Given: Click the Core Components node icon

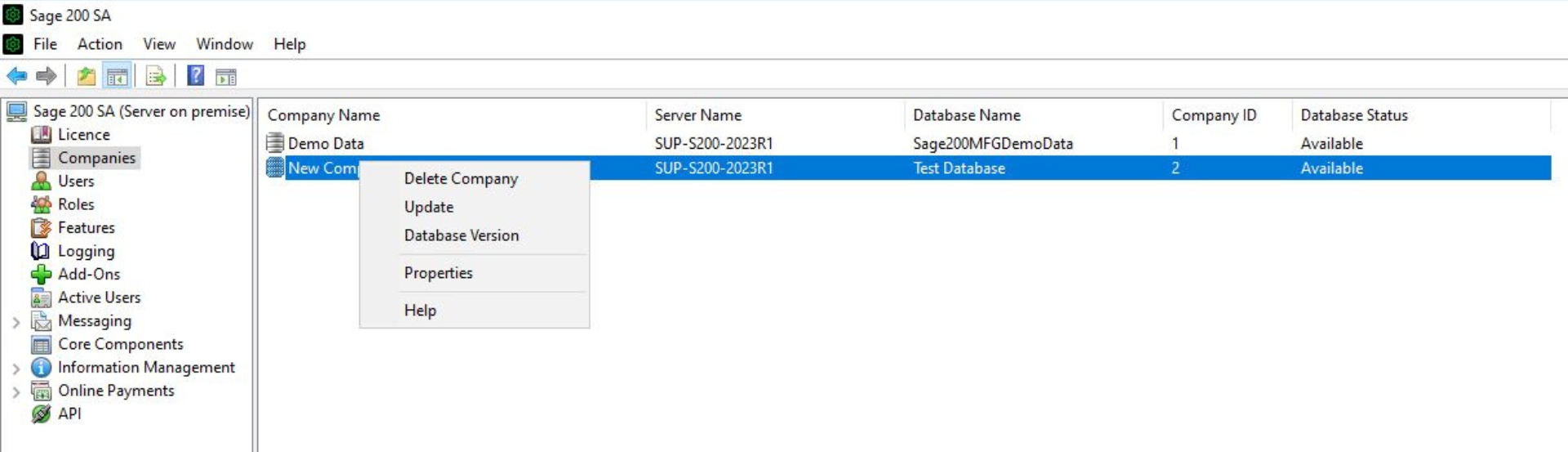Looking at the screenshot, I should pos(41,344).
